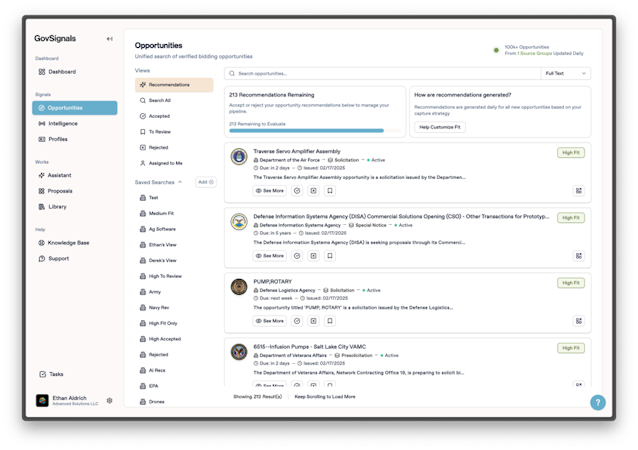The height and width of the screenshot is (450, 638).
Task: Bookmark PUMP,ROTARY for review
Action: tap(330, 321)
